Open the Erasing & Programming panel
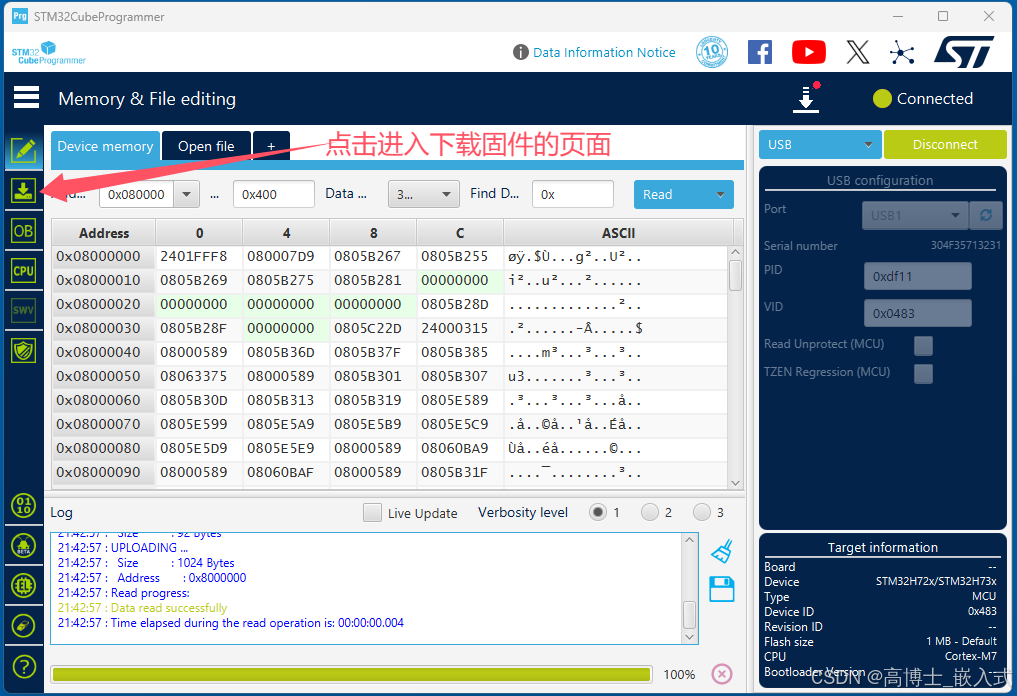Screen dimensions: 1017x696 click(x=24, y=190)
